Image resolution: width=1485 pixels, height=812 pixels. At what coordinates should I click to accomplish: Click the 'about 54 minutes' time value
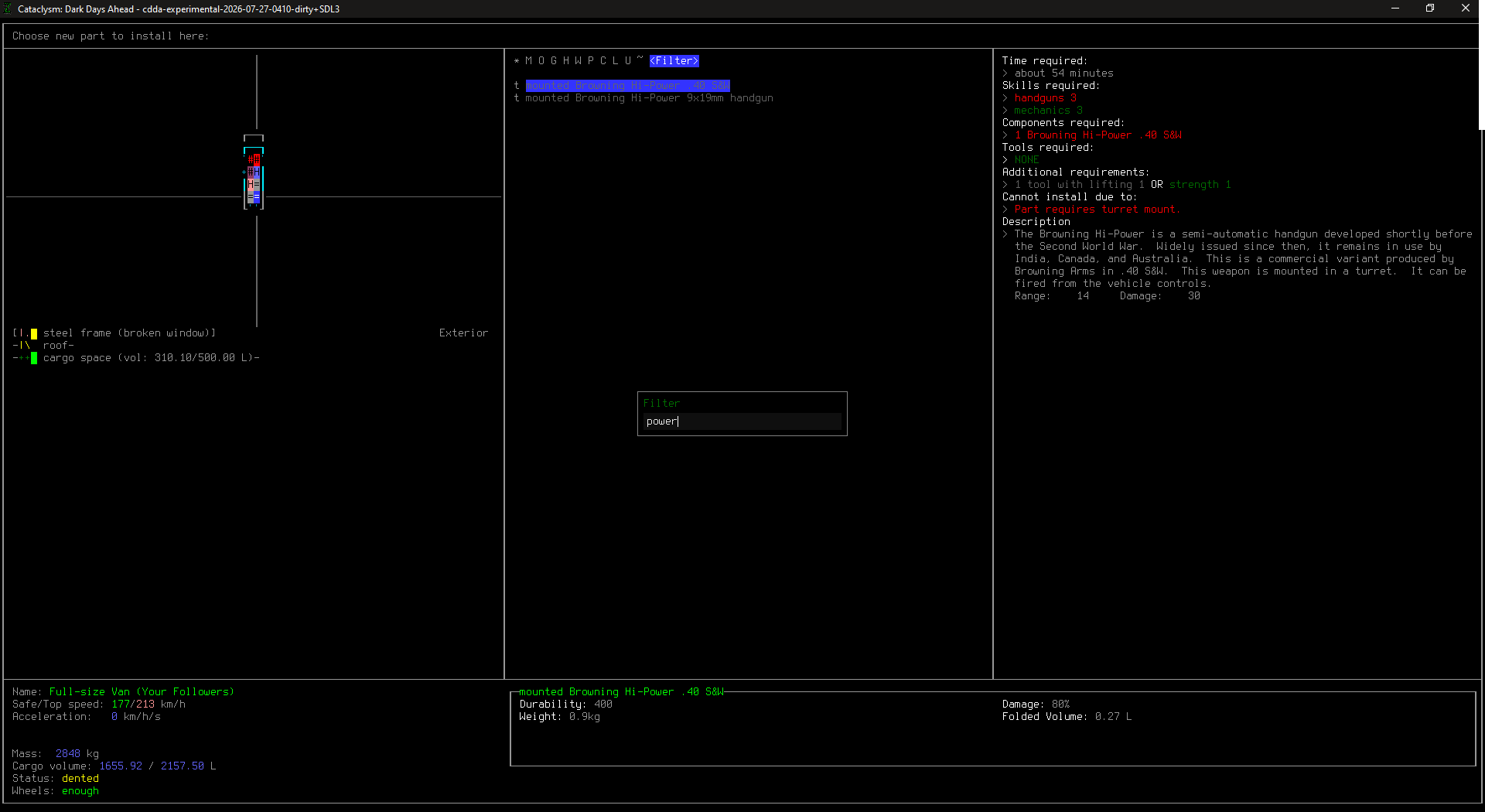click(1064, 73)
